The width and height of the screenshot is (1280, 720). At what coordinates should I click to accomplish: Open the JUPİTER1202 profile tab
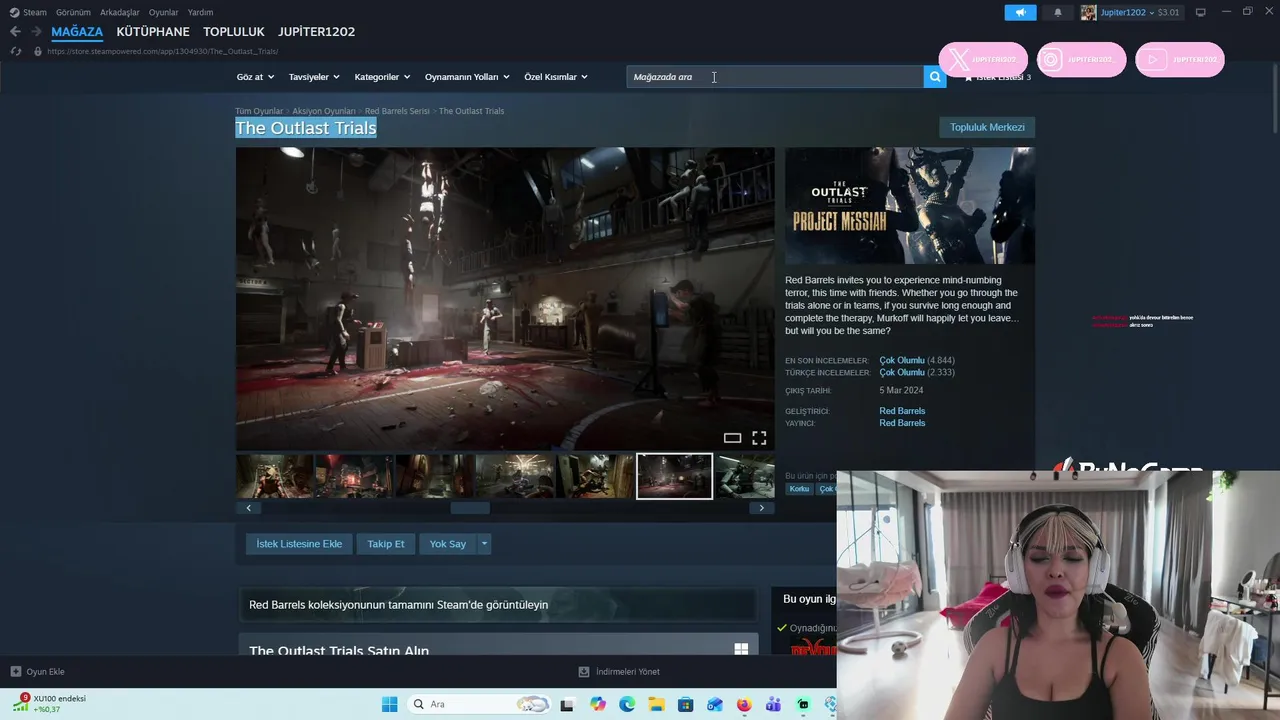(x=316, y=32)
